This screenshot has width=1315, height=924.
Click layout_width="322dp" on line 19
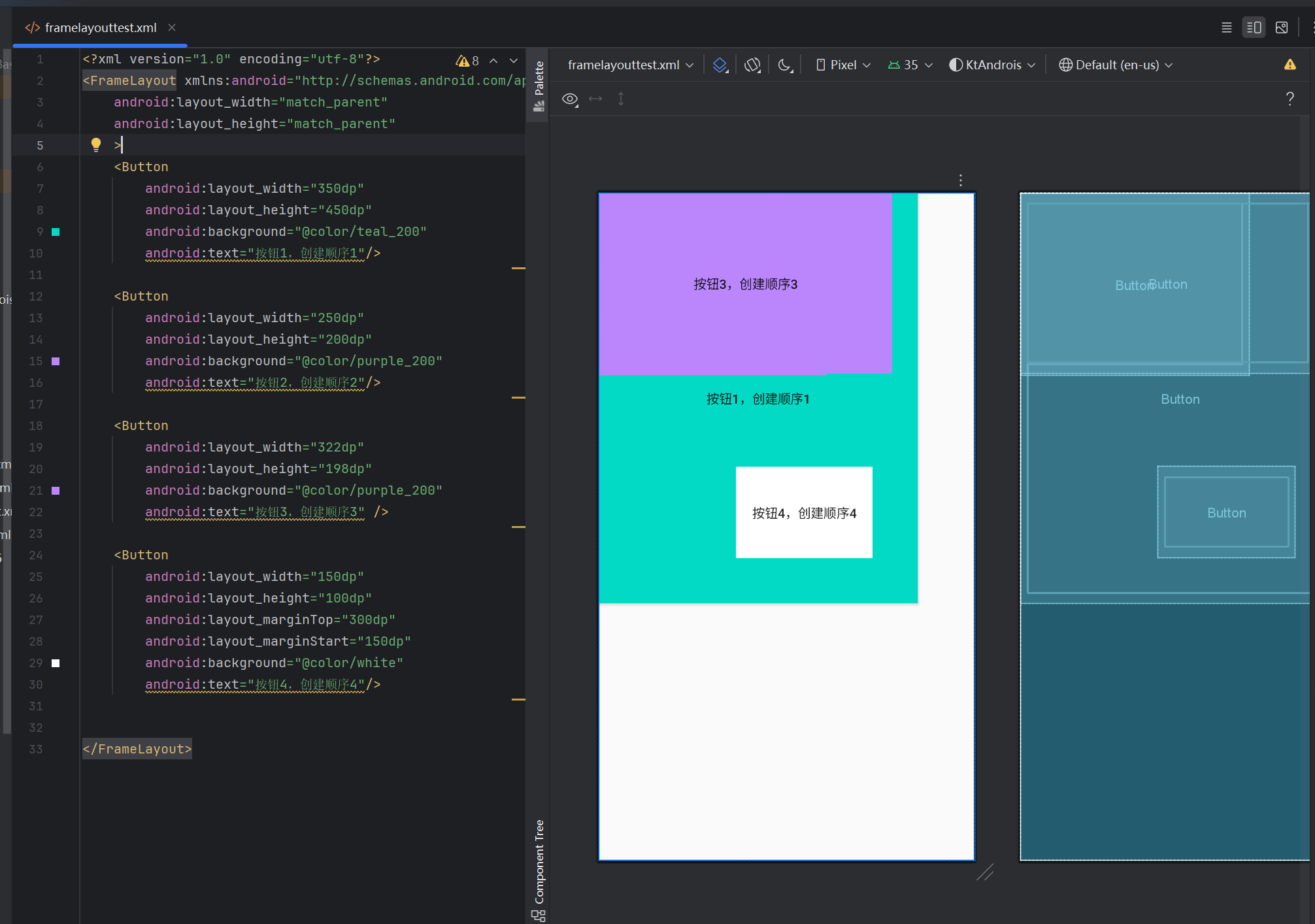254,447
